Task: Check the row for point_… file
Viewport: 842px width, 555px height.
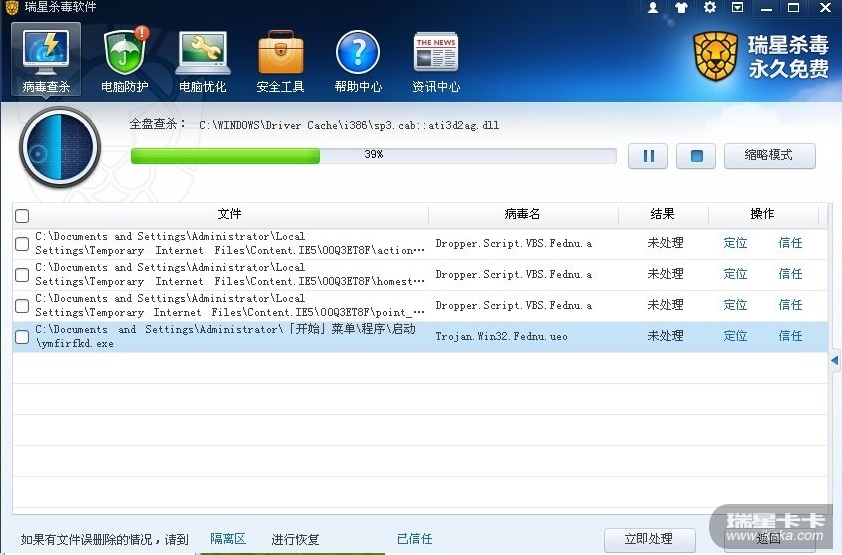Action: tap(22, 306)
